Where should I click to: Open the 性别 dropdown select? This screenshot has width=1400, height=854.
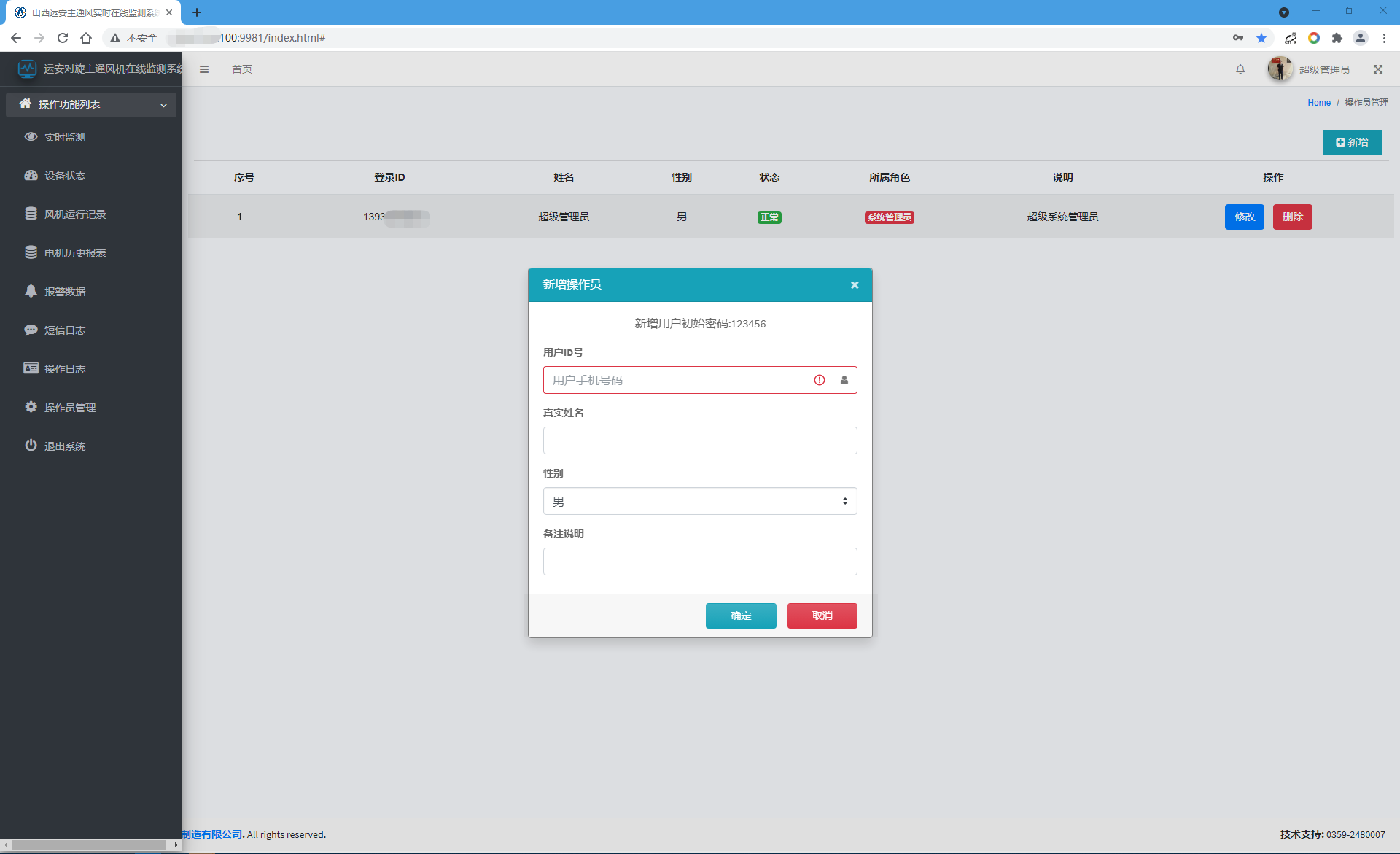coord(700,501)
